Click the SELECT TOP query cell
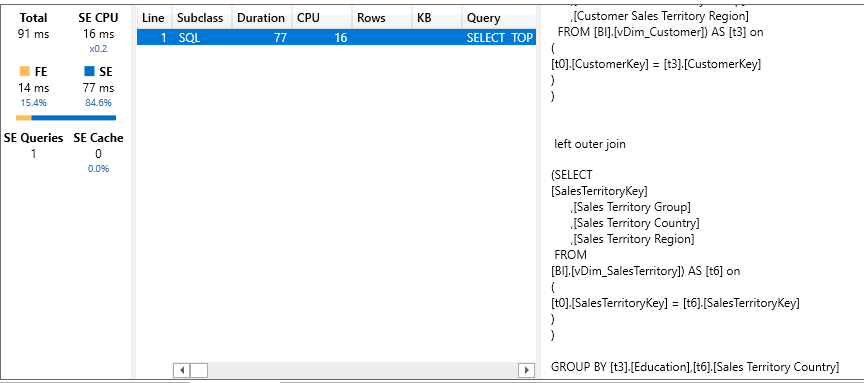The image size is (864, 383). [x=500, y=37]
